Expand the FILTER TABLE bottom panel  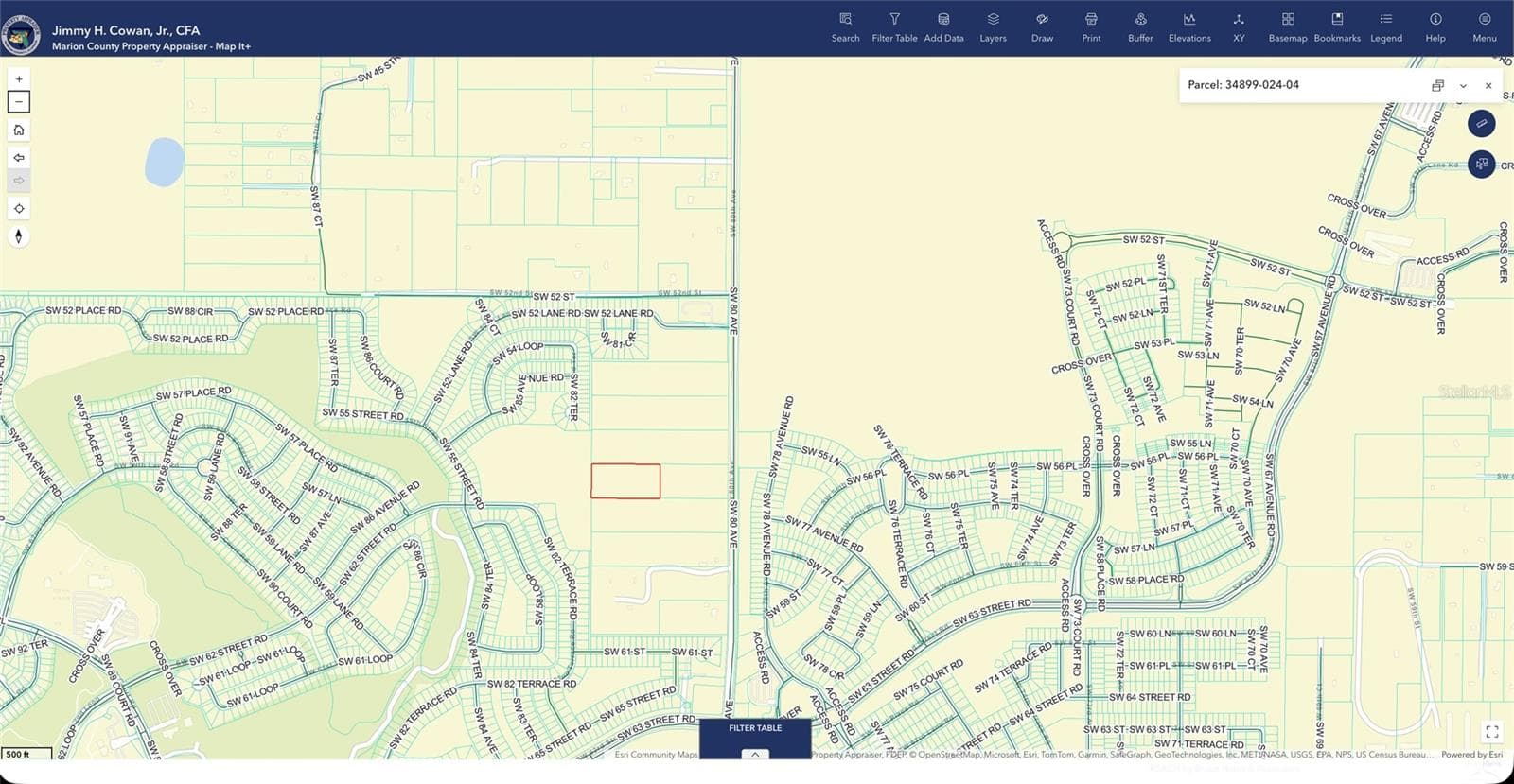pos(755,754)
